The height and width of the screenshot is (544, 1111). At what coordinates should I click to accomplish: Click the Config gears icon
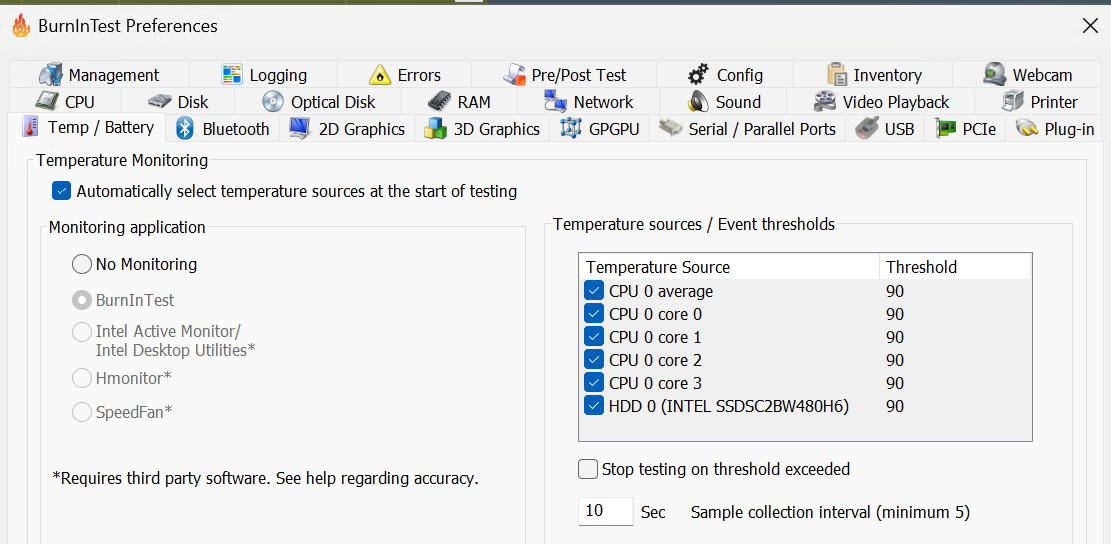click(x=699, y=74)
